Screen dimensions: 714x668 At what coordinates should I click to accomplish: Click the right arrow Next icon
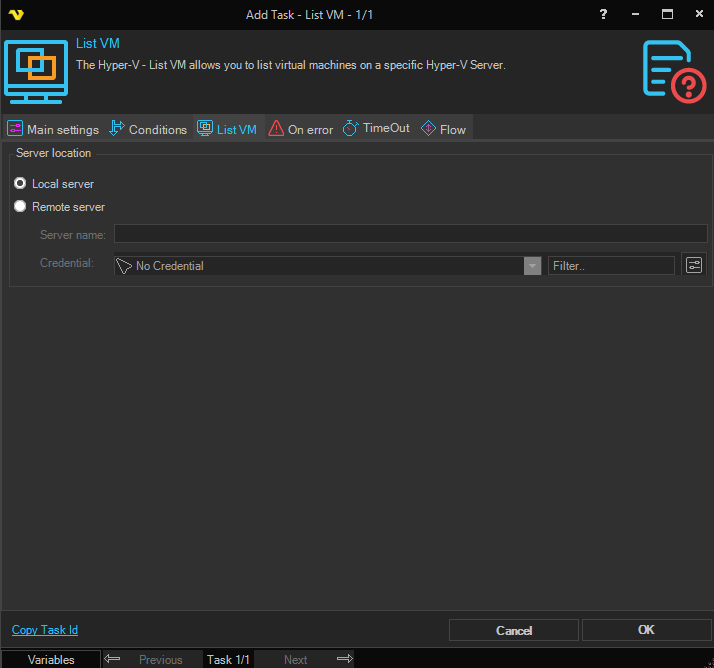[x=344, y=659]
